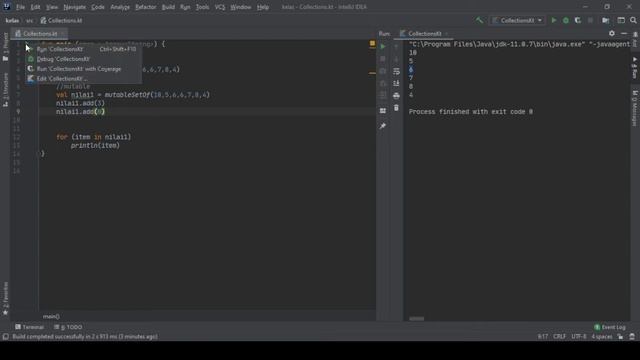Open the Navigate menu
640x360 pixels.
point(75,7)
